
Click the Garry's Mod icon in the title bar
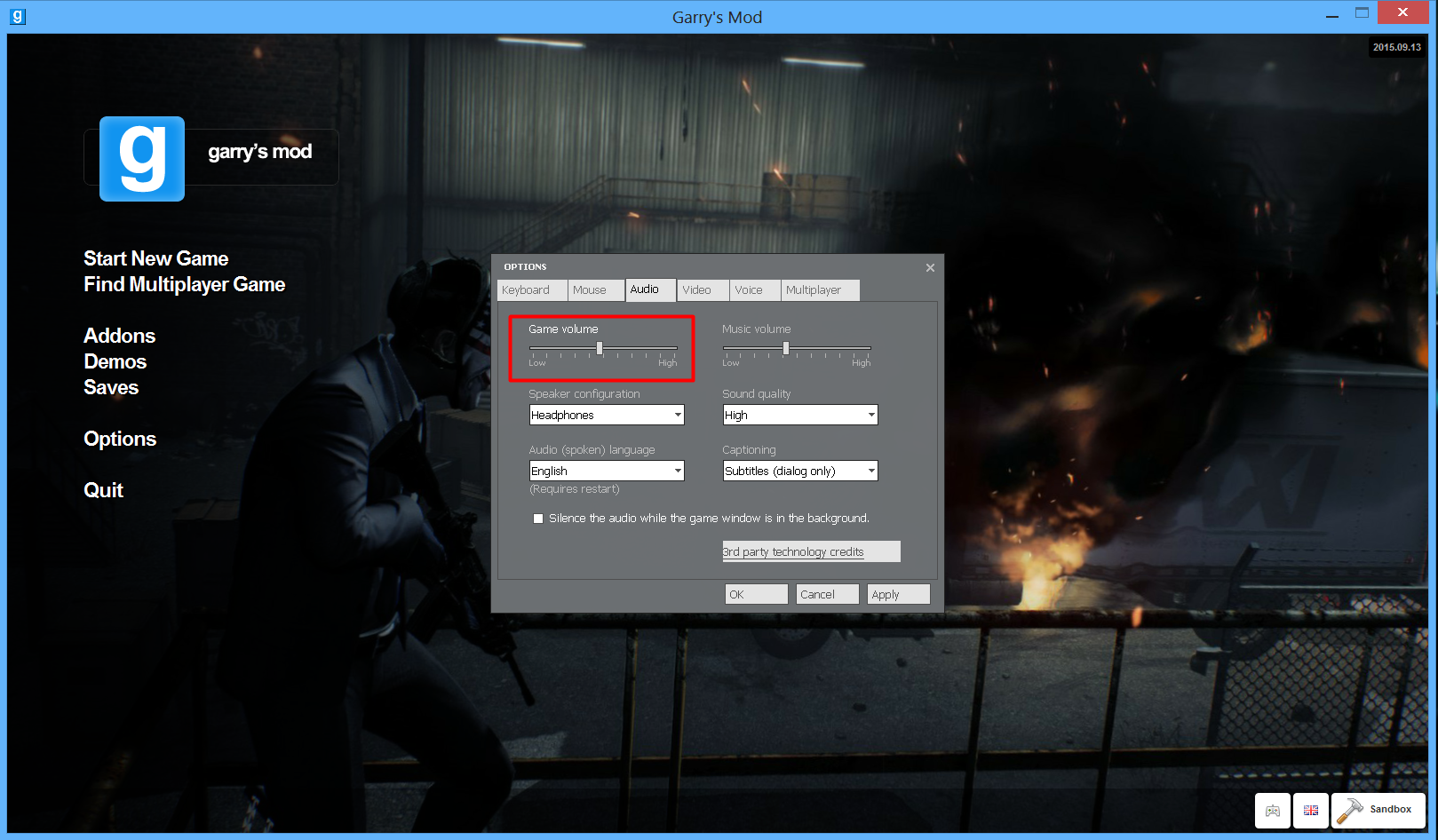pyautogui.click(x=17, y=16)
